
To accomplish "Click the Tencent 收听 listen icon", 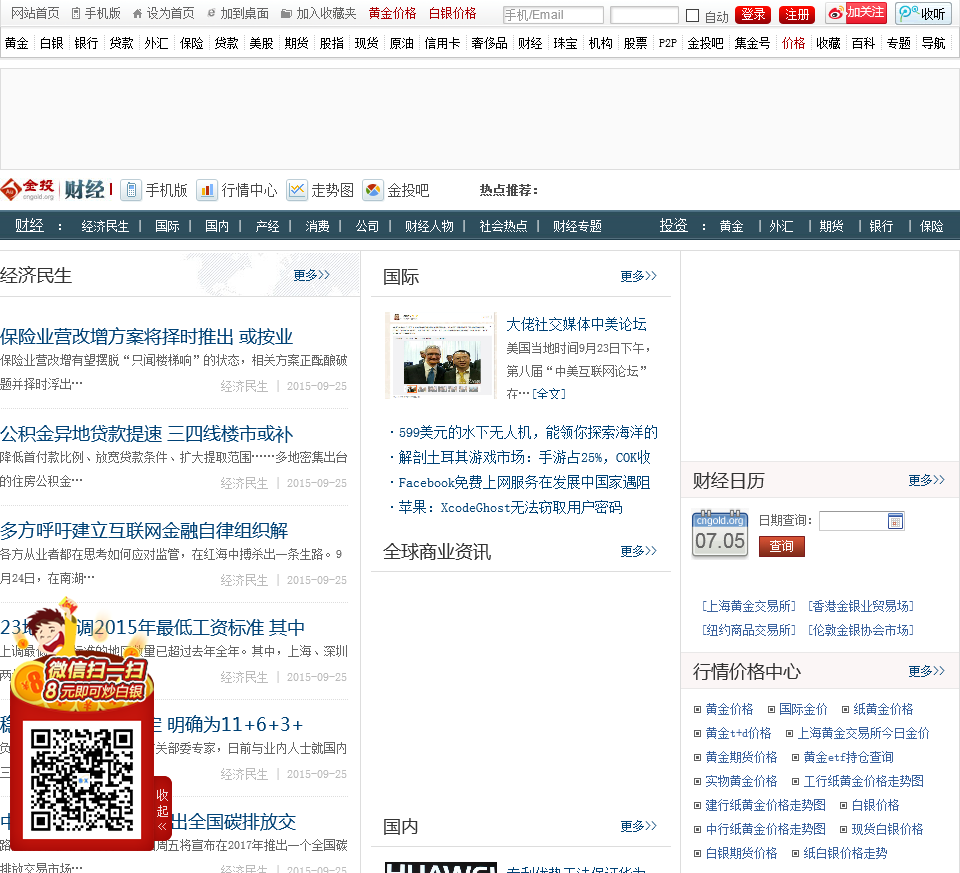I will [x=923, y=13].
